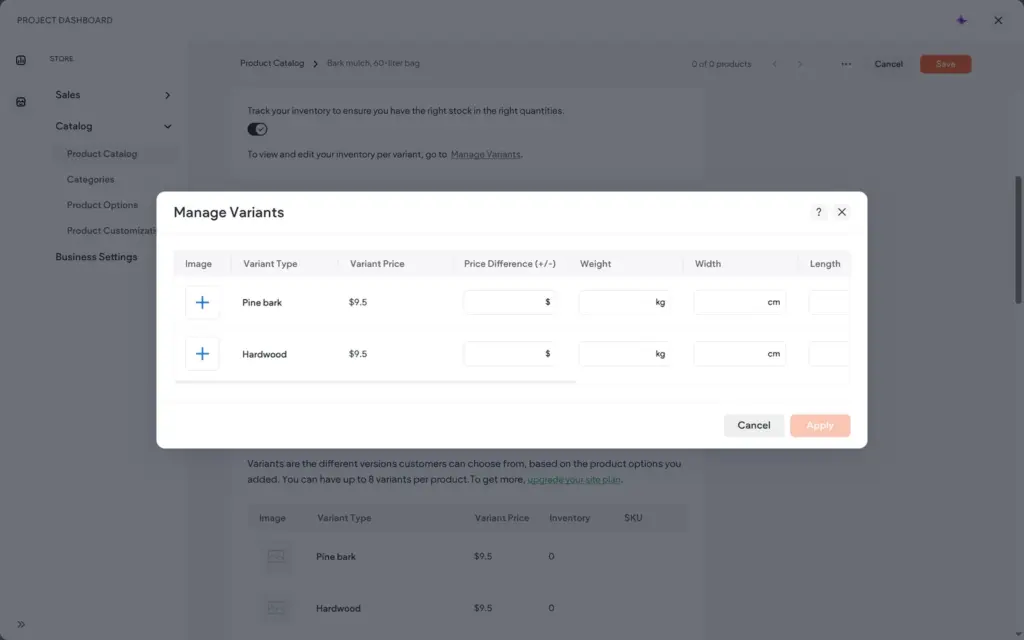This screenshot has height=640, width=1024.
Task: Collapse the Catalog section
Action: tap(113, 126)
